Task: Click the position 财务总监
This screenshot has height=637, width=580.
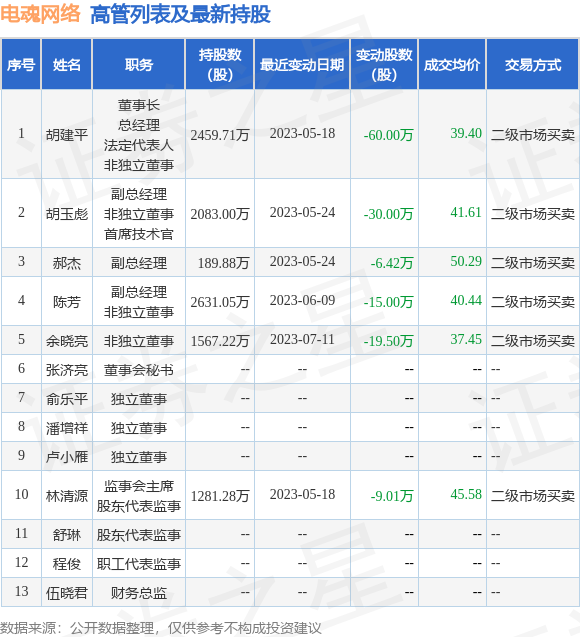Action: 139,593
